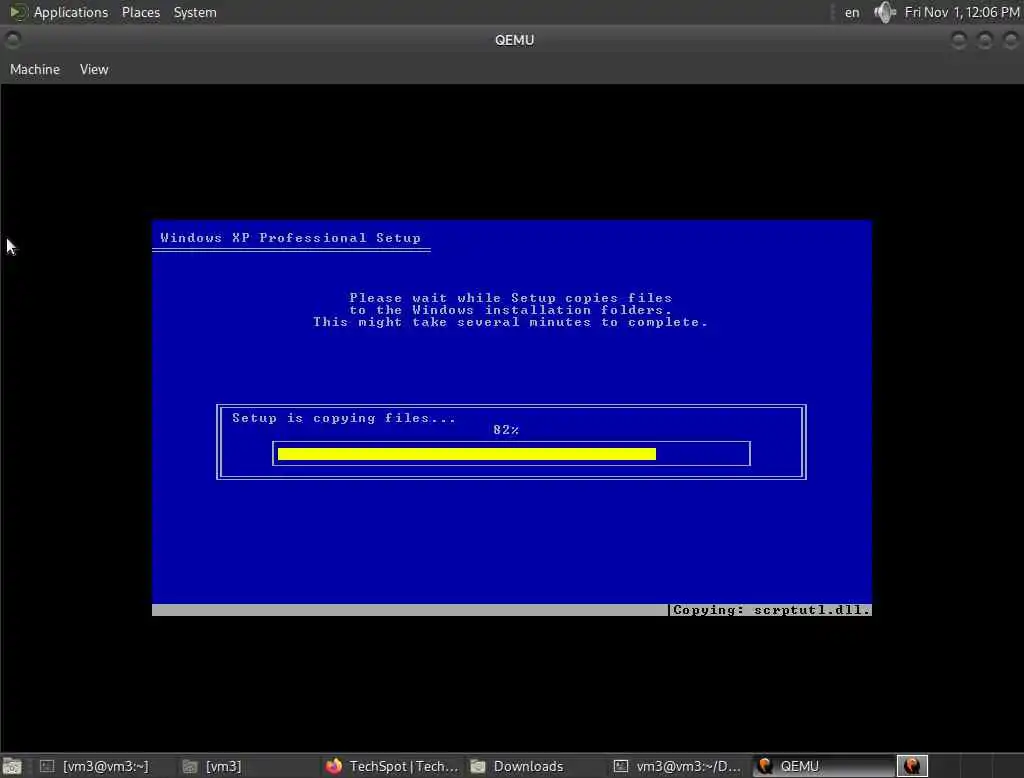Click the volume speaker icon
This screenshot has height=778, width=1024.
tap(885, 12)
